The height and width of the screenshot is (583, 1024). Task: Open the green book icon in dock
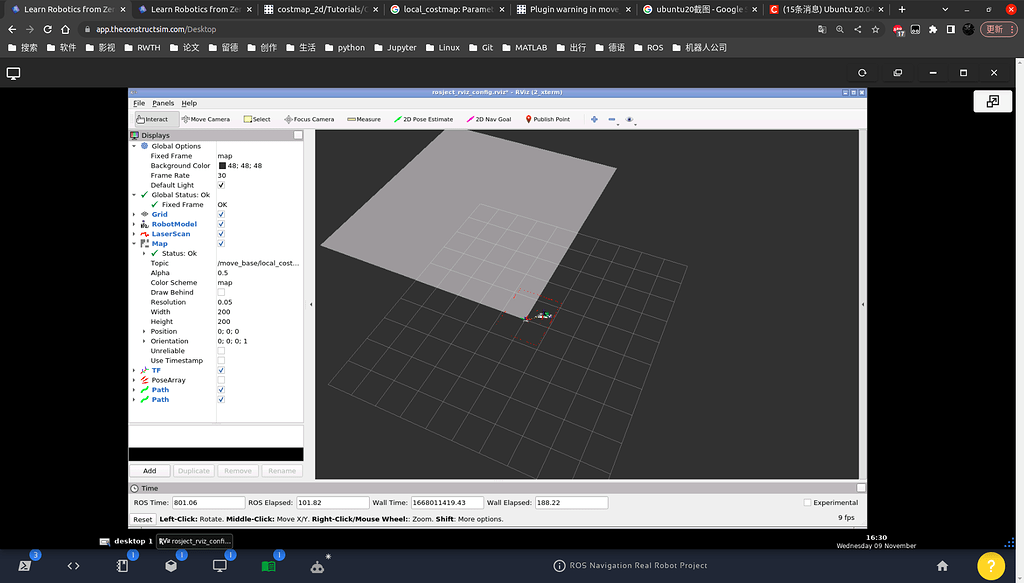(268, 566)
